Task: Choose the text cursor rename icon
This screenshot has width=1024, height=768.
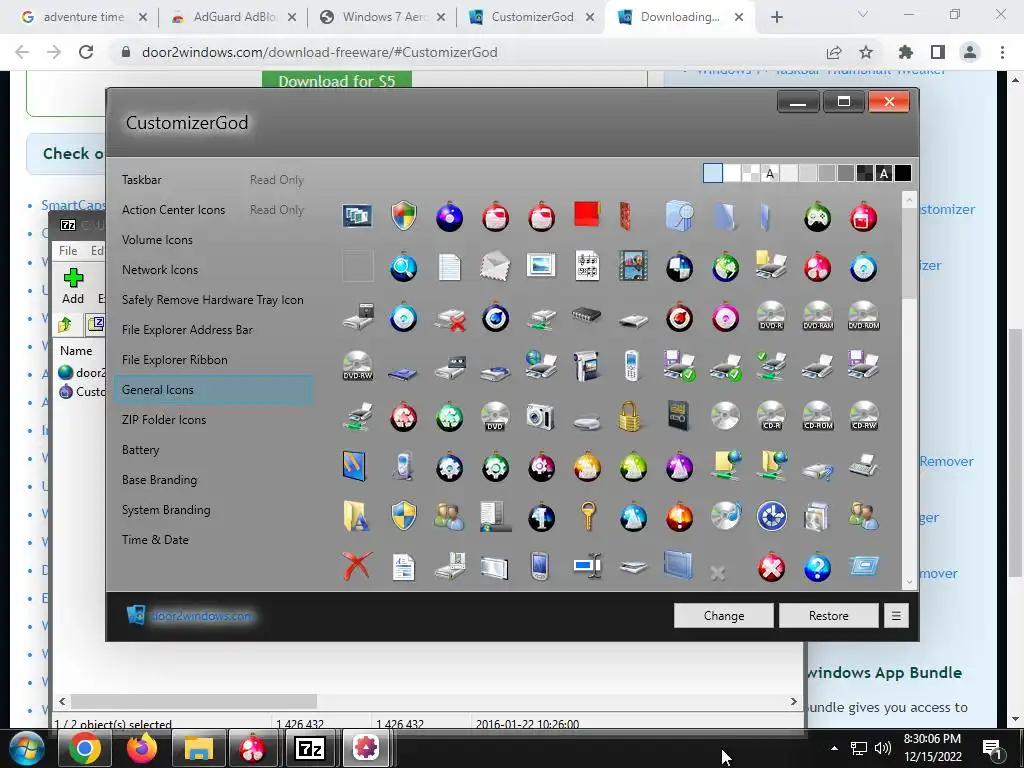Action: pyautogui.click(x=587, y=566)
